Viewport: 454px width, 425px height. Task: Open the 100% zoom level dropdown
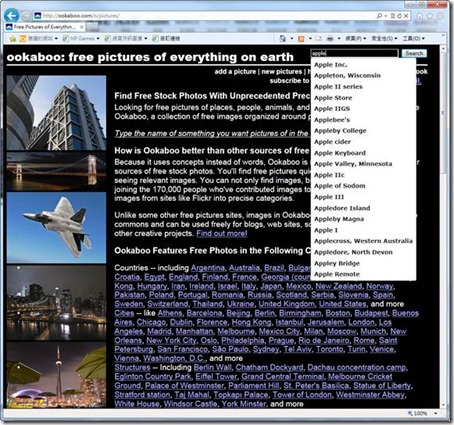[x=436, y=413]
